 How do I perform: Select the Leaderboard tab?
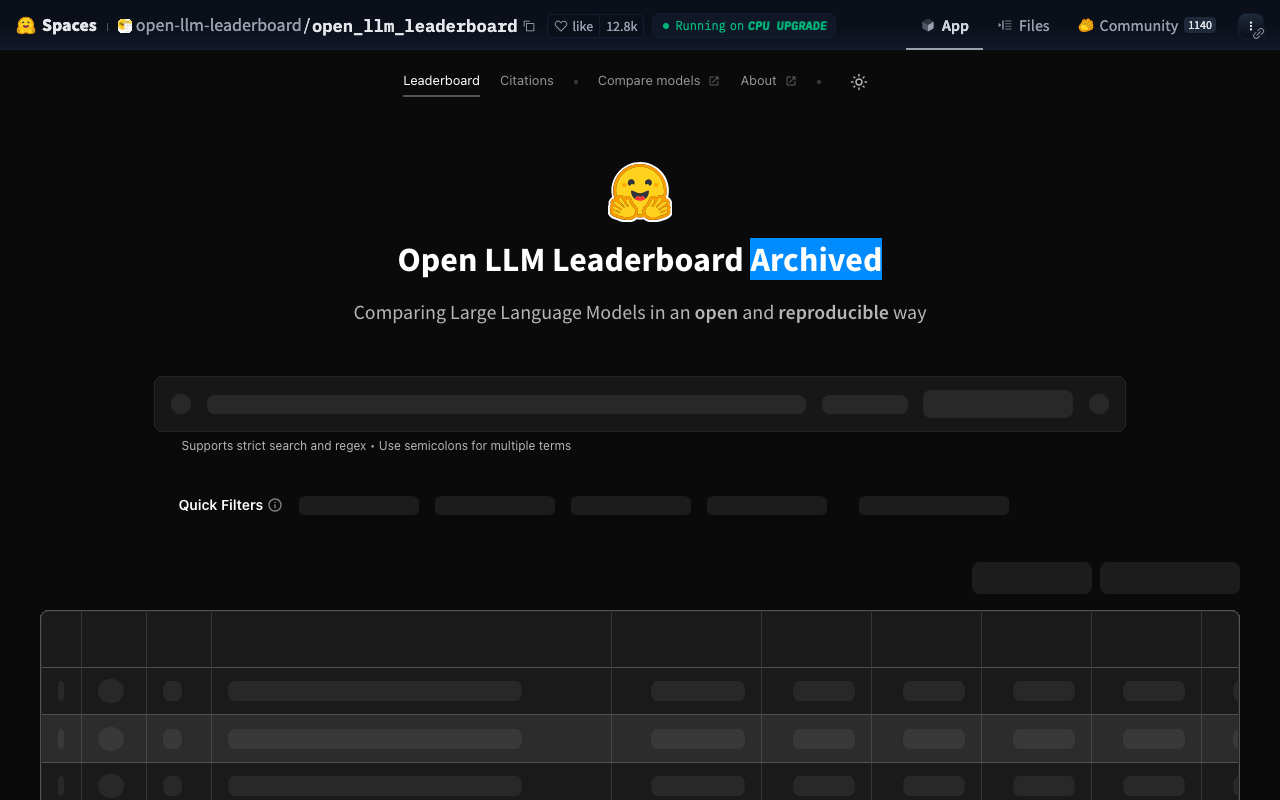[x=441, y=81]
